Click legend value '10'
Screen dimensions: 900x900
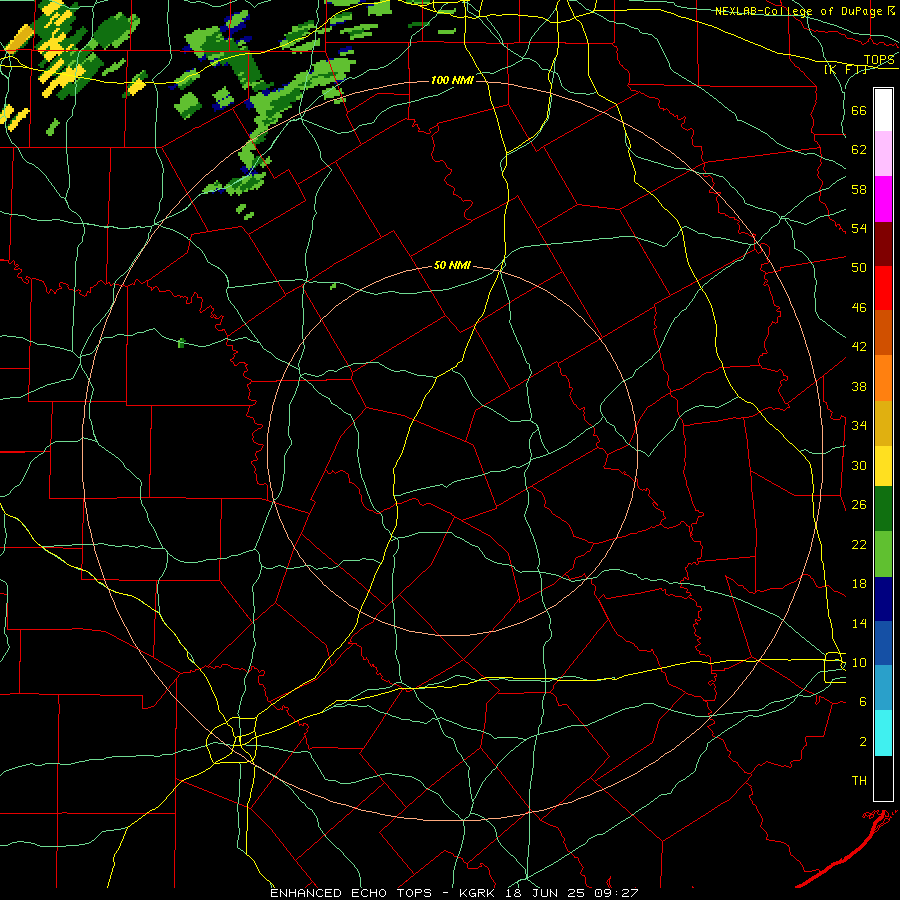pyautogui.click(x=859, y=663)
